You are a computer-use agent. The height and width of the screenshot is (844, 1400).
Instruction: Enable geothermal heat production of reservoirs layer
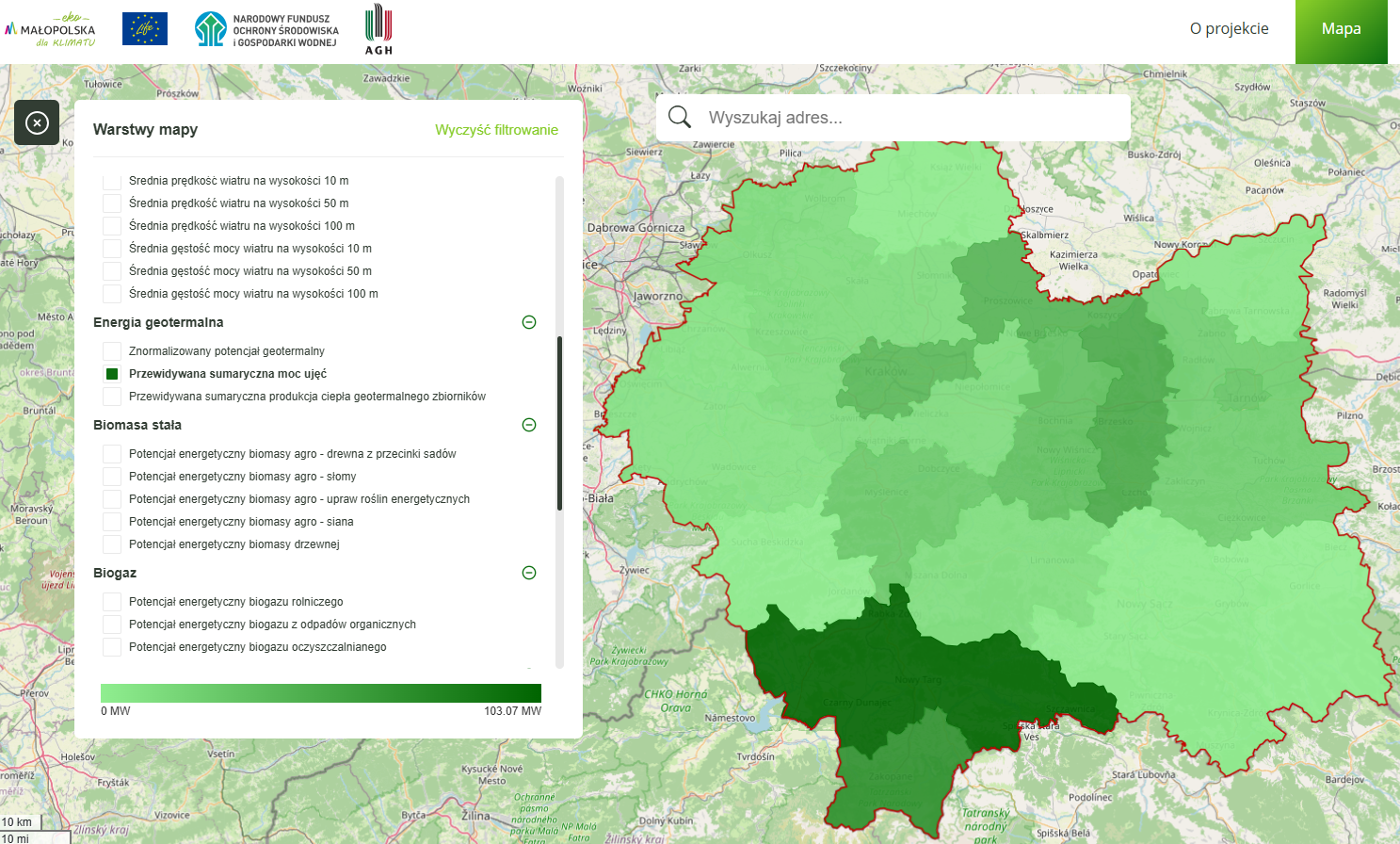[112, 397]
